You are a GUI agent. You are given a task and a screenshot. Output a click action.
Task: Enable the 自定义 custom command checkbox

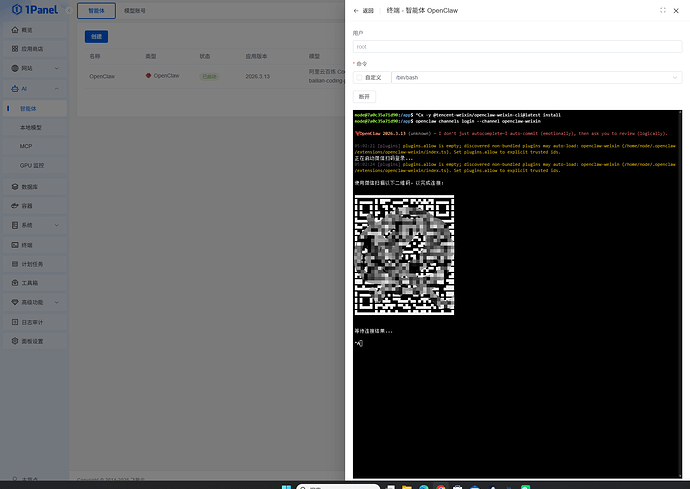coord(360,77)
